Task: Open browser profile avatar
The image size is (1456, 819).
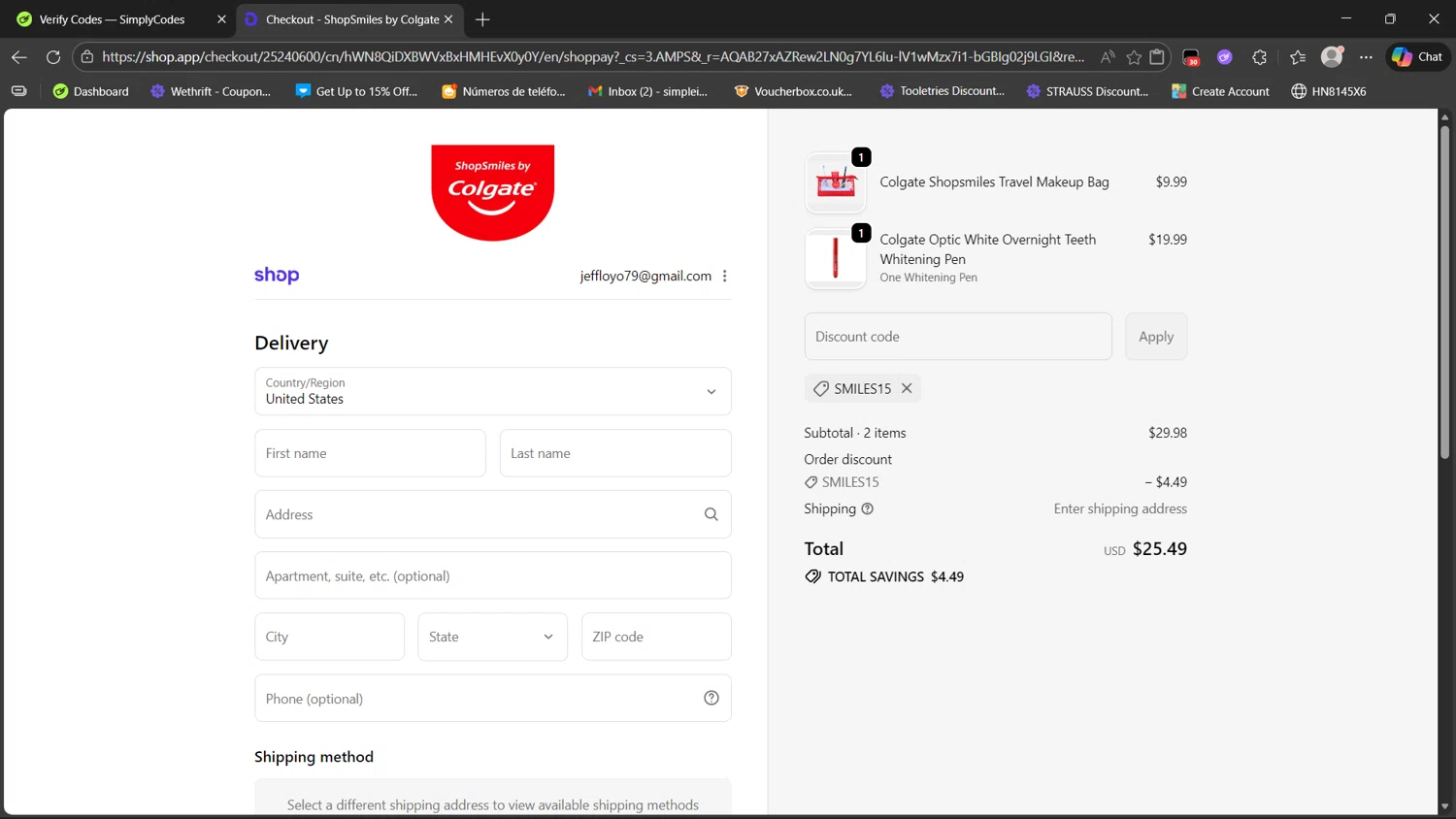Action: [1333, 56]
